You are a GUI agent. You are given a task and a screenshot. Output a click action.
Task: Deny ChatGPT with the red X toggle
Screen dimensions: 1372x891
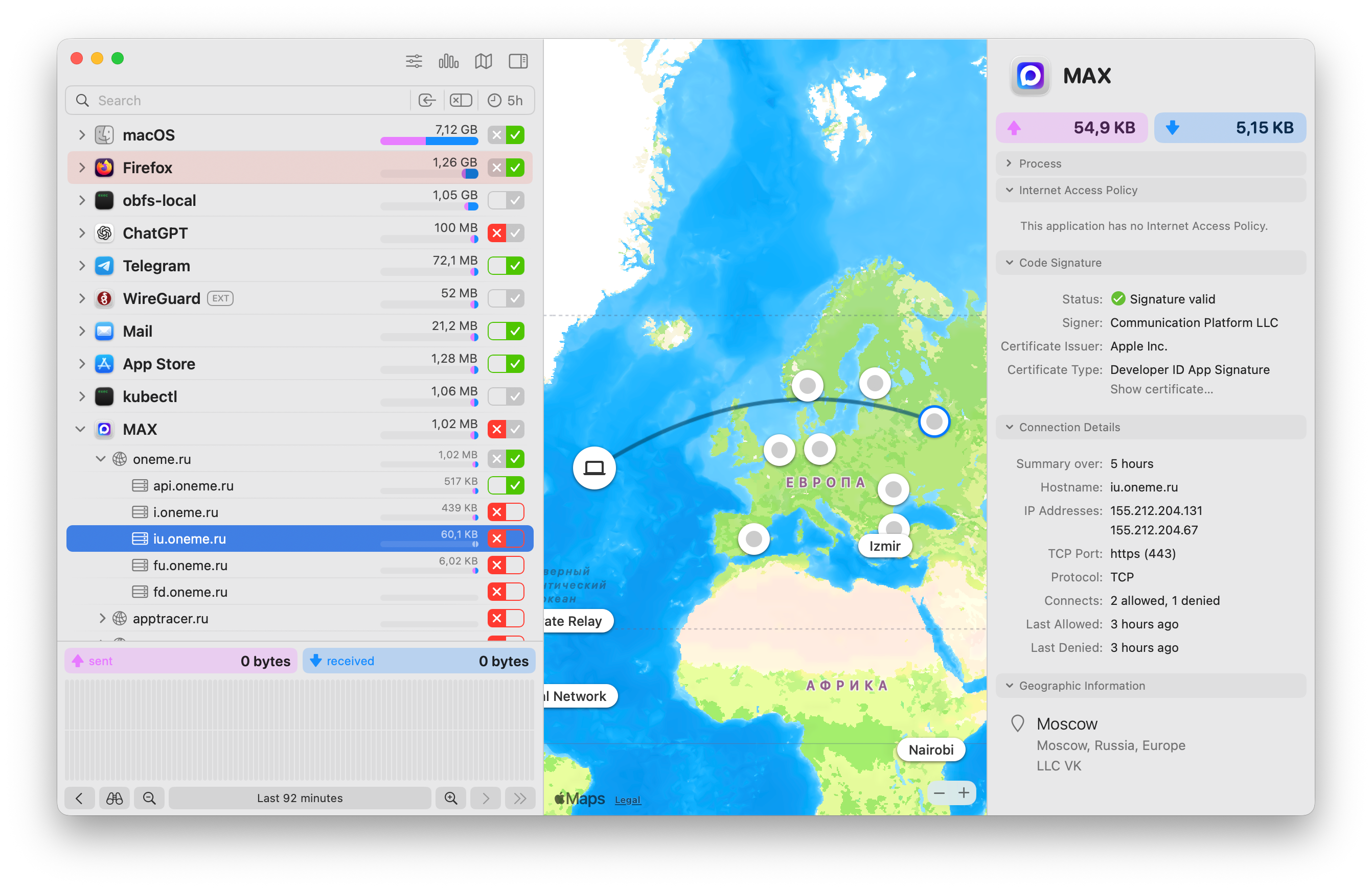point(497,233)
